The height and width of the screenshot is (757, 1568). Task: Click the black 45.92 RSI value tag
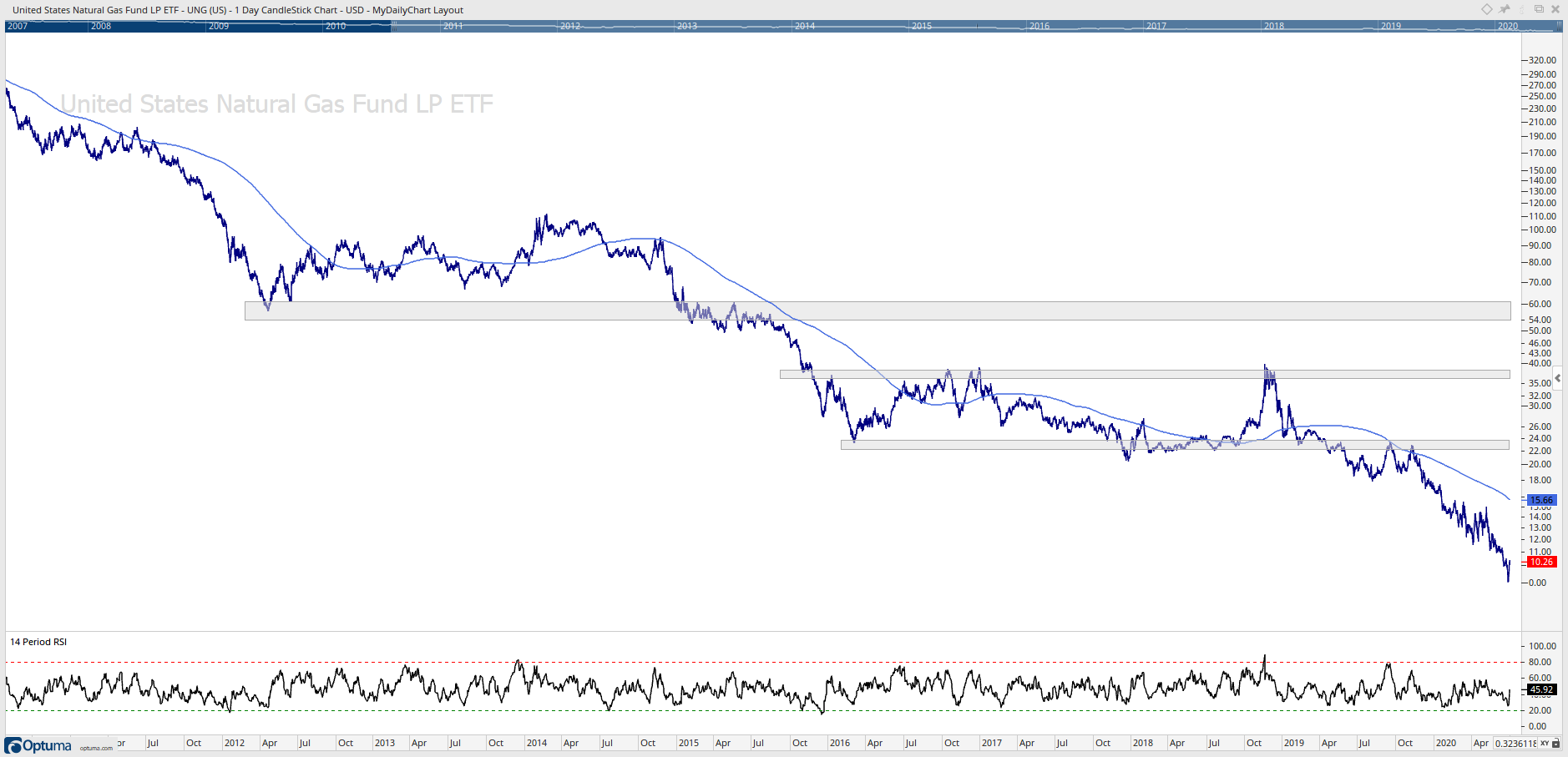coord(1541,689)
